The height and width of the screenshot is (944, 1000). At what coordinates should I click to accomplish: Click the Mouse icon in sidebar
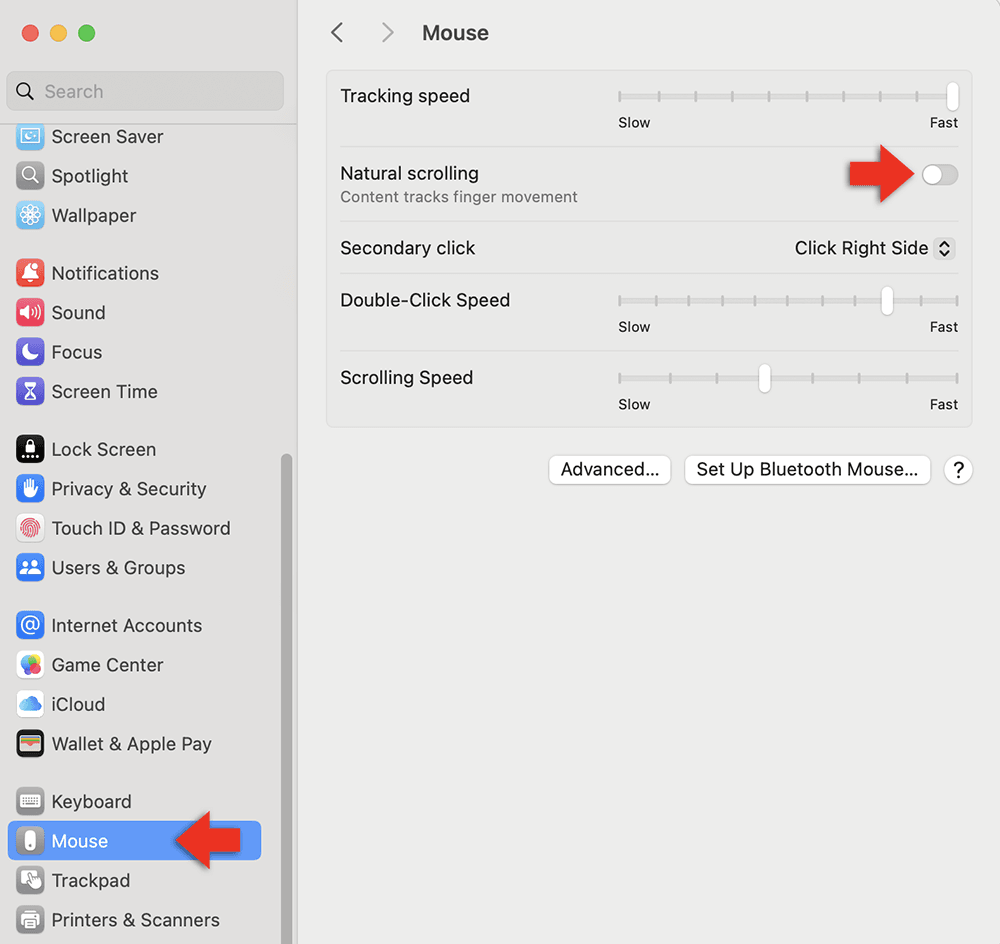30,841
